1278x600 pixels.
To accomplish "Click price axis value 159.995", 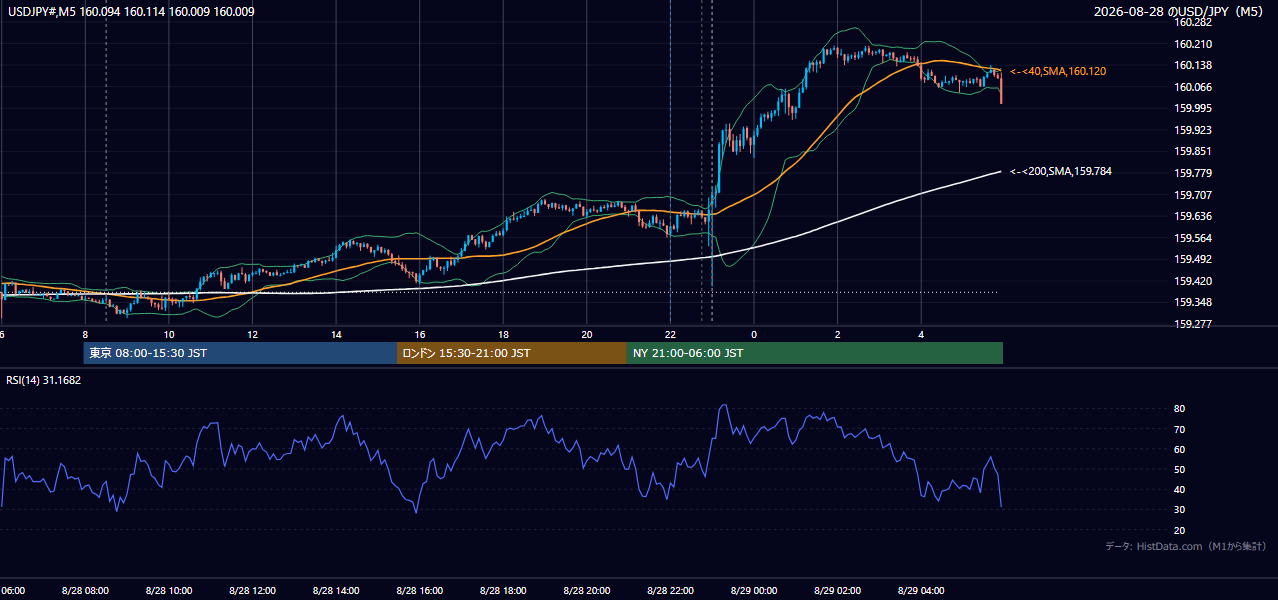I will [x=1192, y=108].
